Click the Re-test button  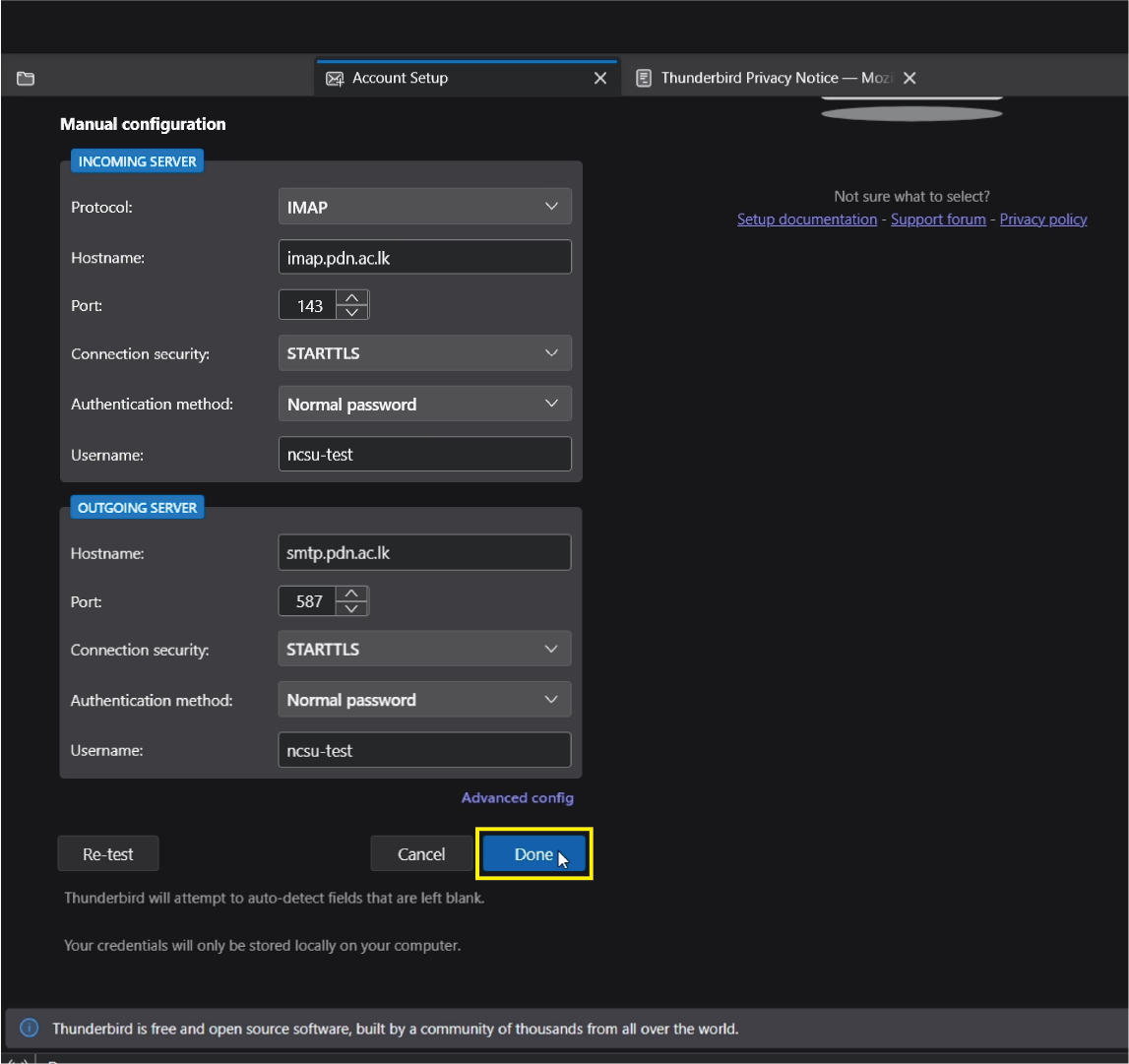click(108, 854)
